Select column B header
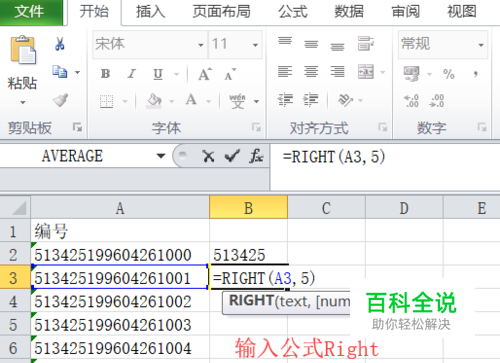The height and width of the screenshot is (363, 500). click(x=248, y=208)
